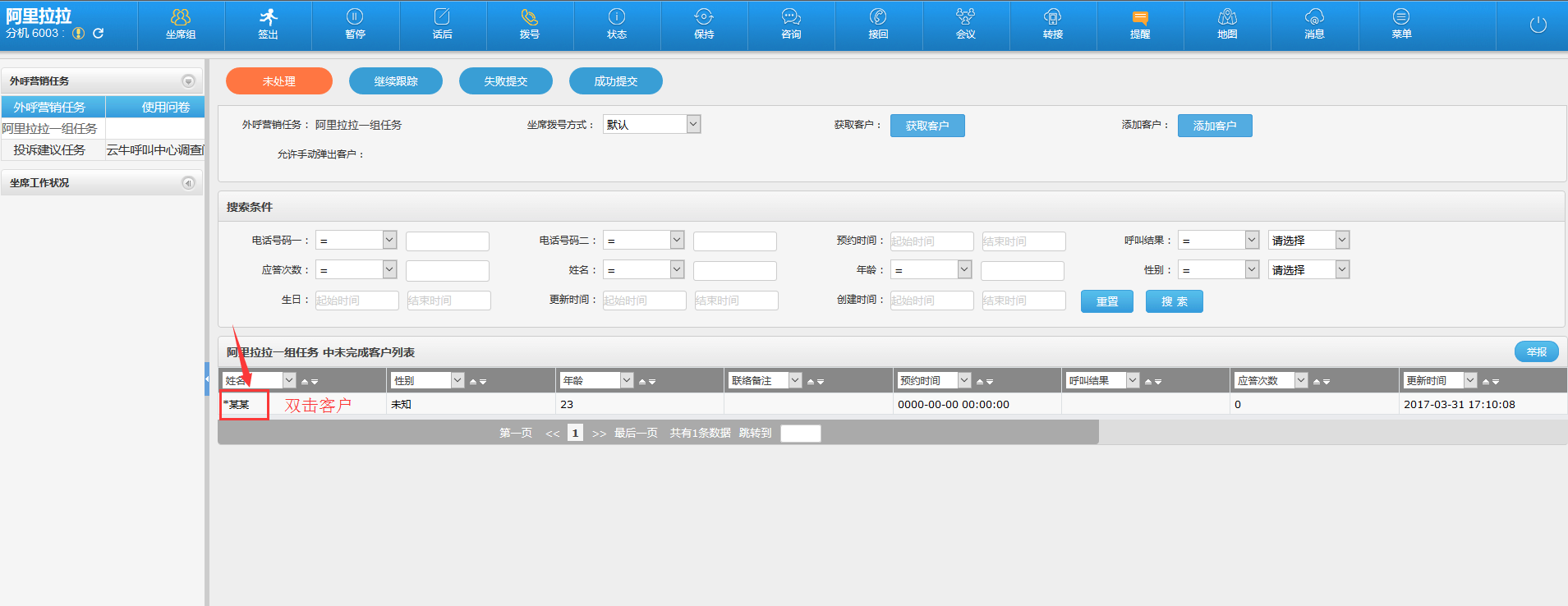Click the 搜索 button
1568x606 pixels.
[x=1174, y=301]
